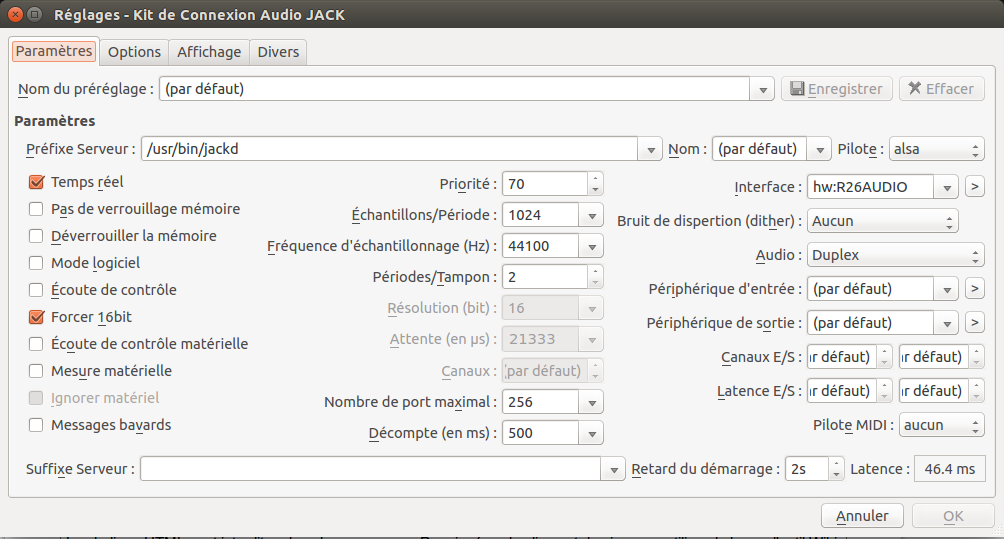
Task: Click the arrow button next to Périphérique d'entrée
Action: click(975, 288)
